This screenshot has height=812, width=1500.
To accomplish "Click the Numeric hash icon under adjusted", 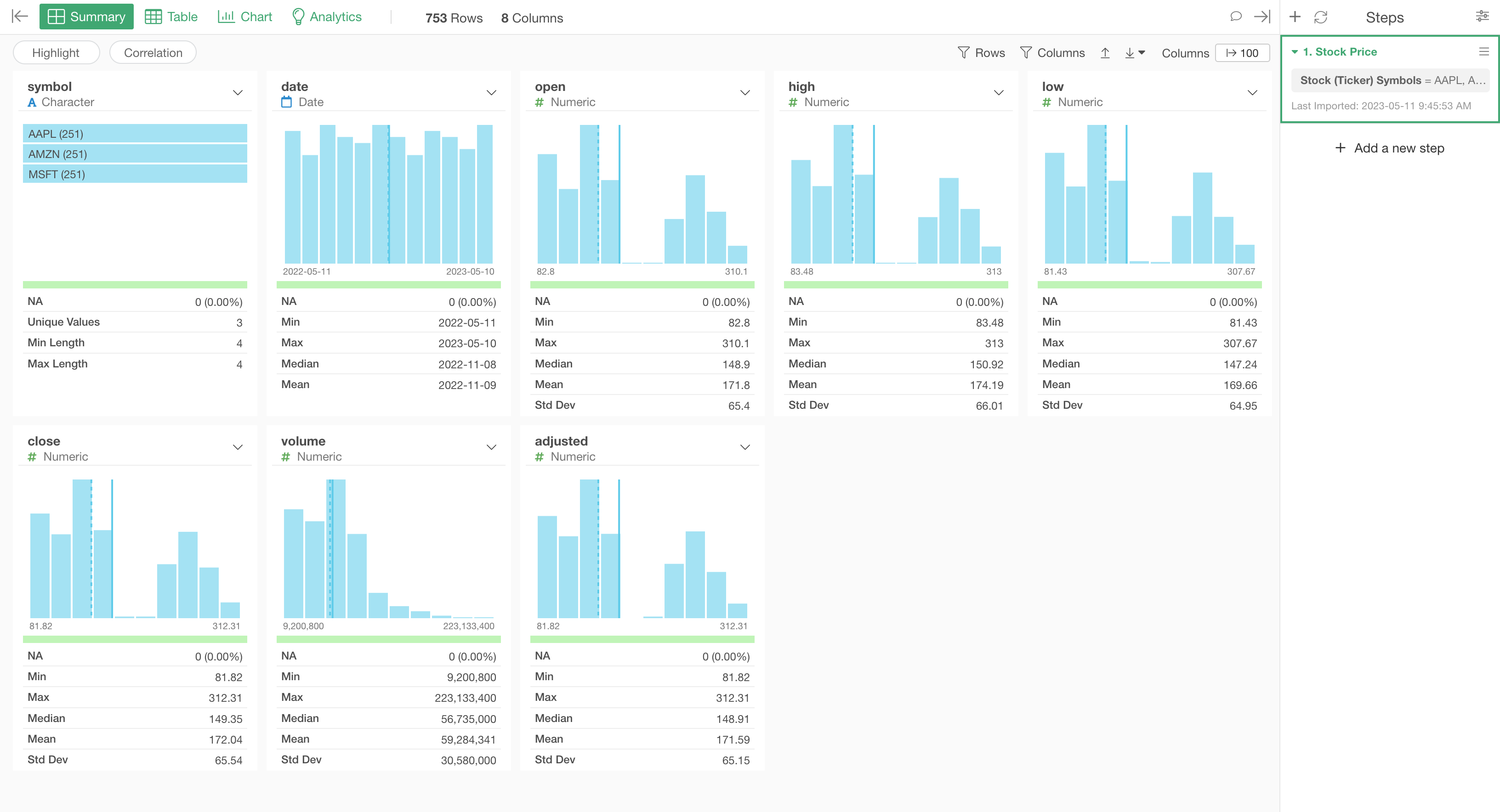I will coord(539,457).
